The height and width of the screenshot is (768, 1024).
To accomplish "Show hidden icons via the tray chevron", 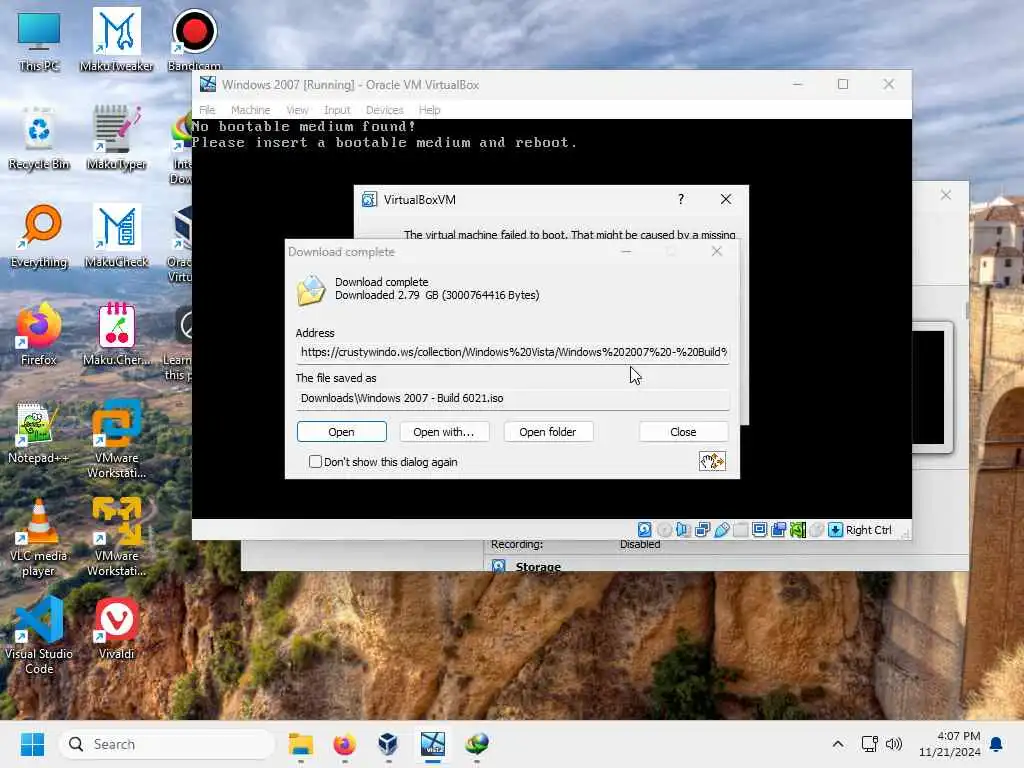I will point(837,743).
